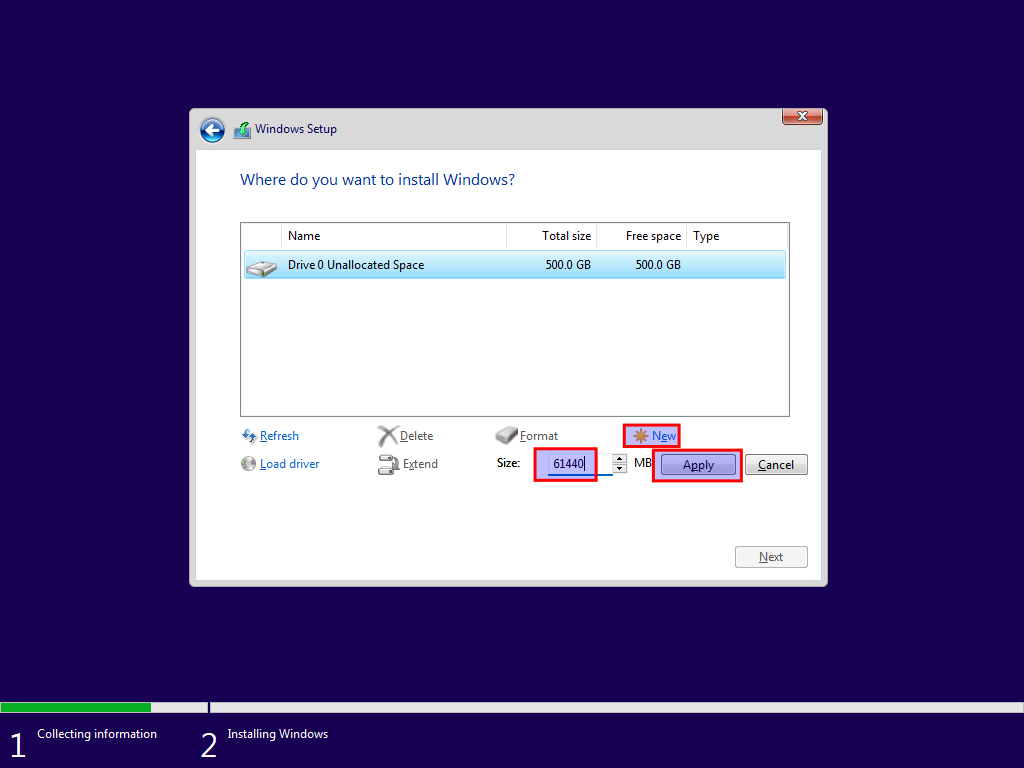Click the blue back arrow button
This screenshot has width=1024, height=768.
tap(212, 130)
